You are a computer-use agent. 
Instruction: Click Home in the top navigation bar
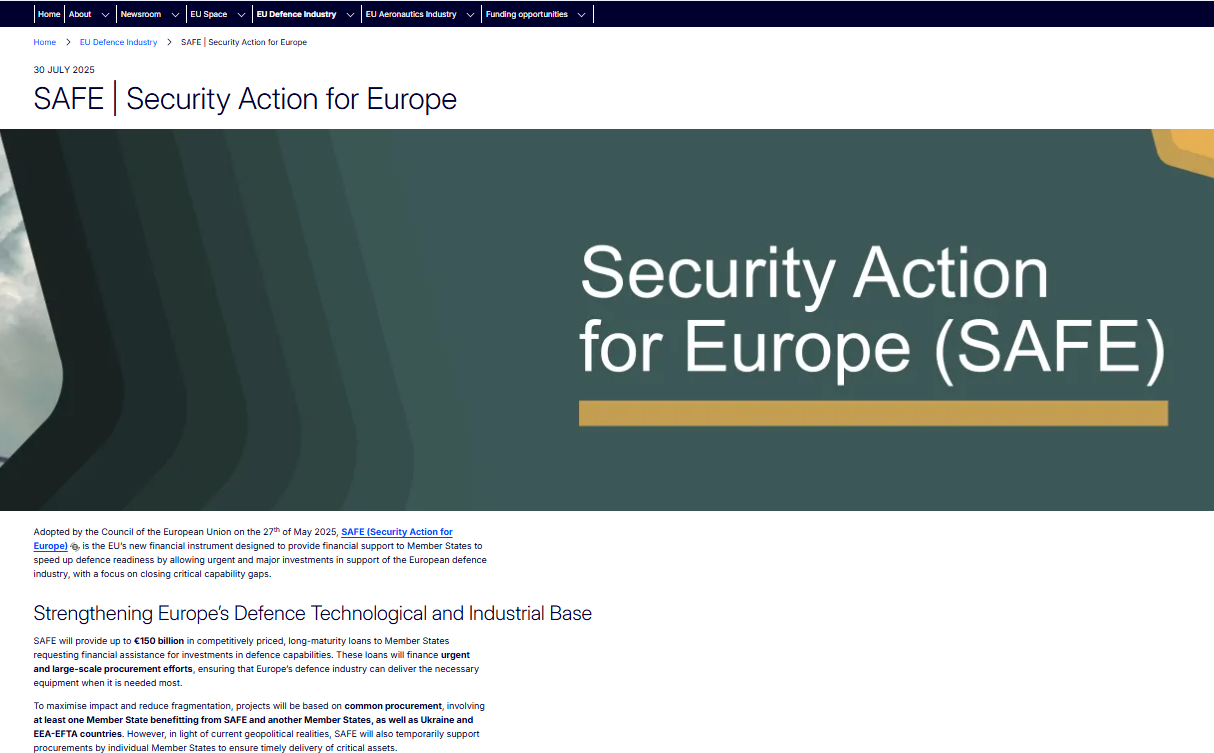click(49, 14)
